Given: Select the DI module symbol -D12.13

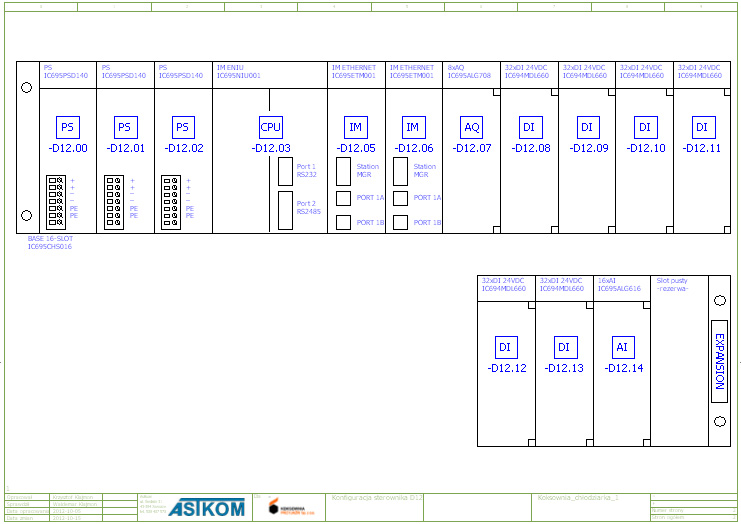Looking at the screenshot, I should (564, 347).
